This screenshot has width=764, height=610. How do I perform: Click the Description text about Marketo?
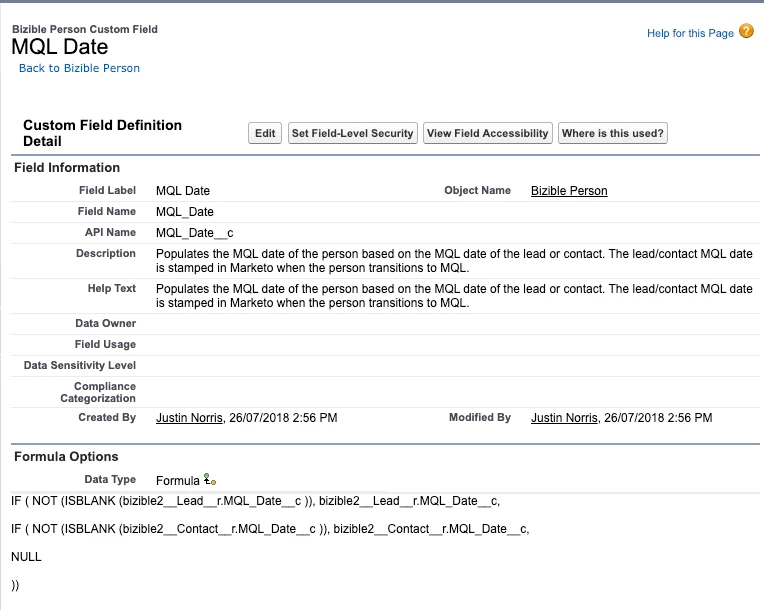[x=454, y=261]
